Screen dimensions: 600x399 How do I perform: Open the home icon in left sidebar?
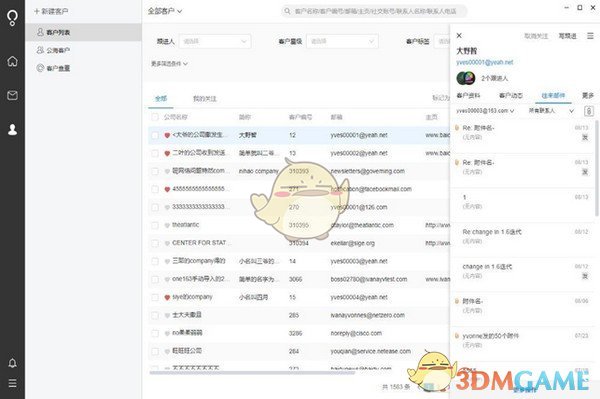(12, 61)
